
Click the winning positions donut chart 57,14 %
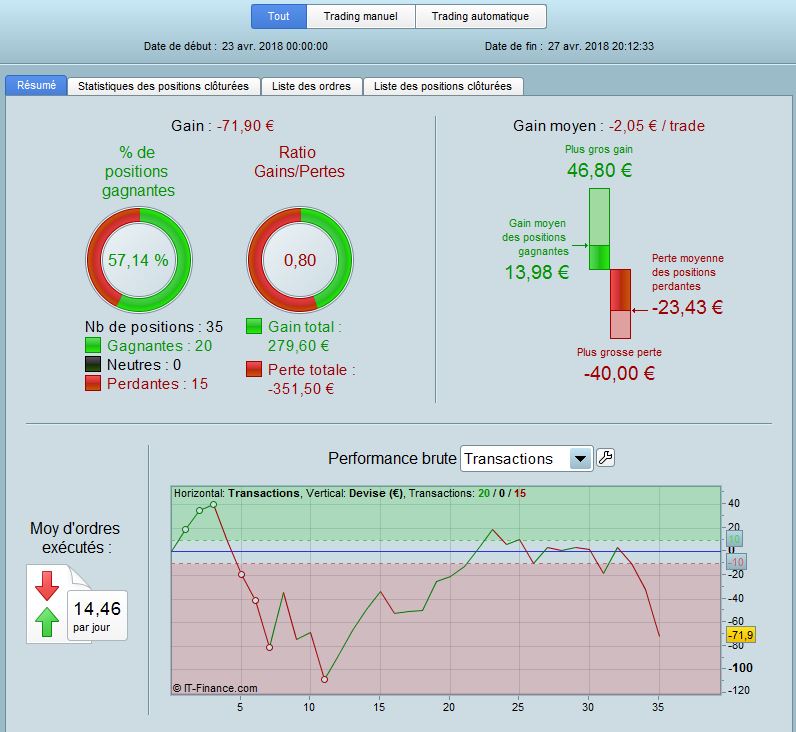[x=139, y=260]
